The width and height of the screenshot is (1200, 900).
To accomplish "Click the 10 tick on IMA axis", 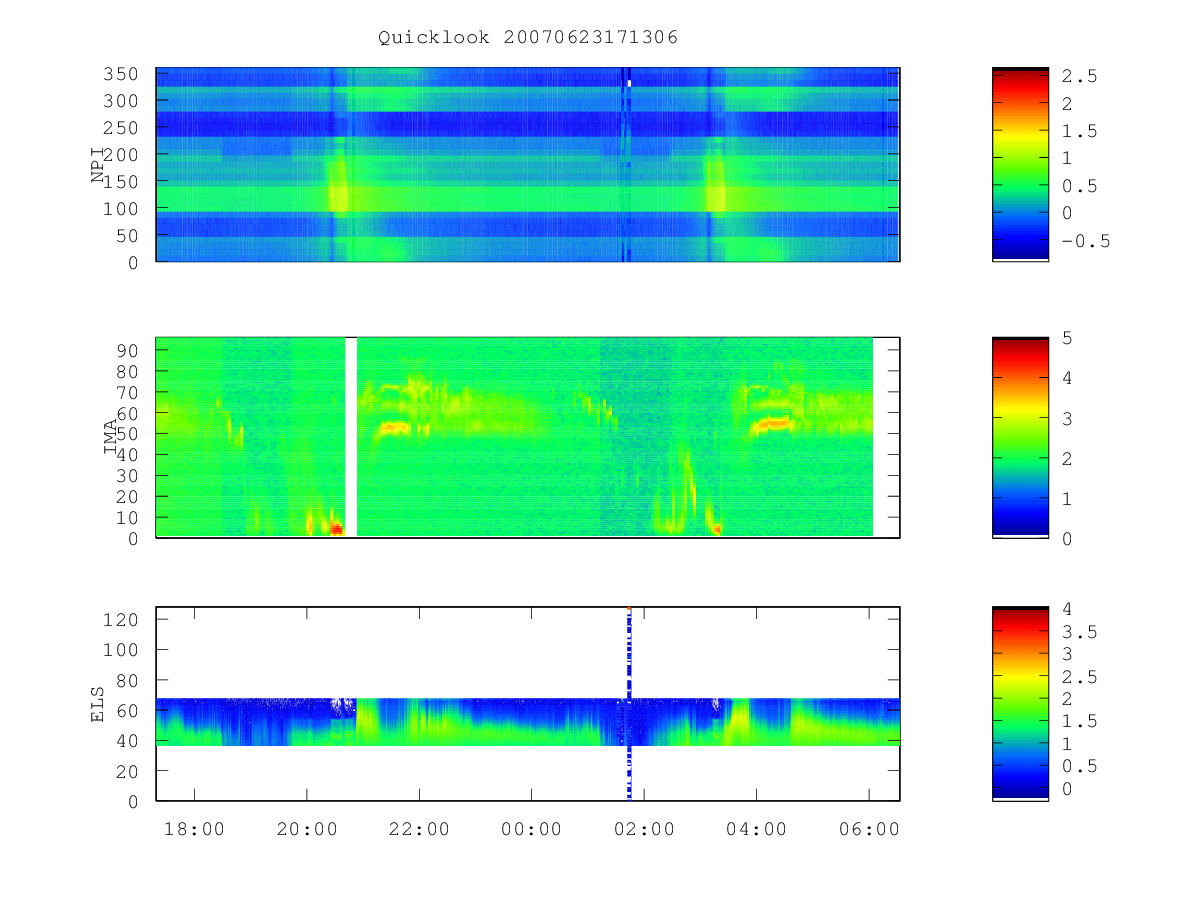I will click(x=128, y=517).
